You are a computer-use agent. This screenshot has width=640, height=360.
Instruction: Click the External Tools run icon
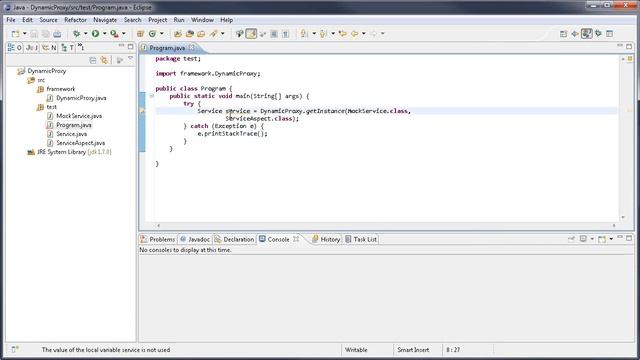114,33
